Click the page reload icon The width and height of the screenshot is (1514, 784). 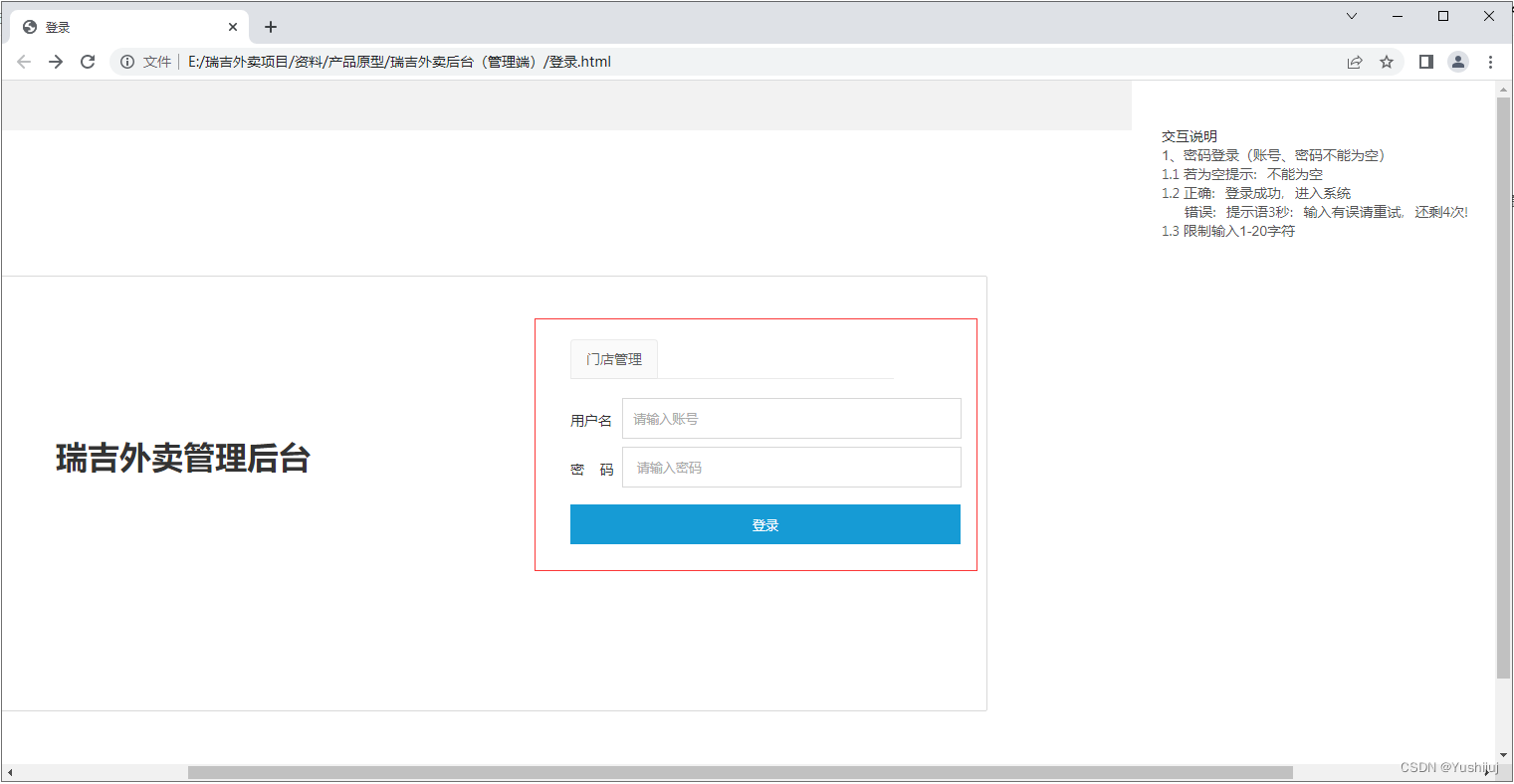(88, 61)
